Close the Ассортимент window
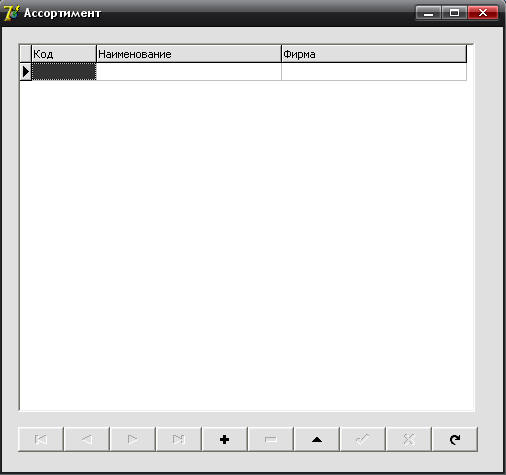The height and width of the screenshot is (475, 506). coord(483,13)
